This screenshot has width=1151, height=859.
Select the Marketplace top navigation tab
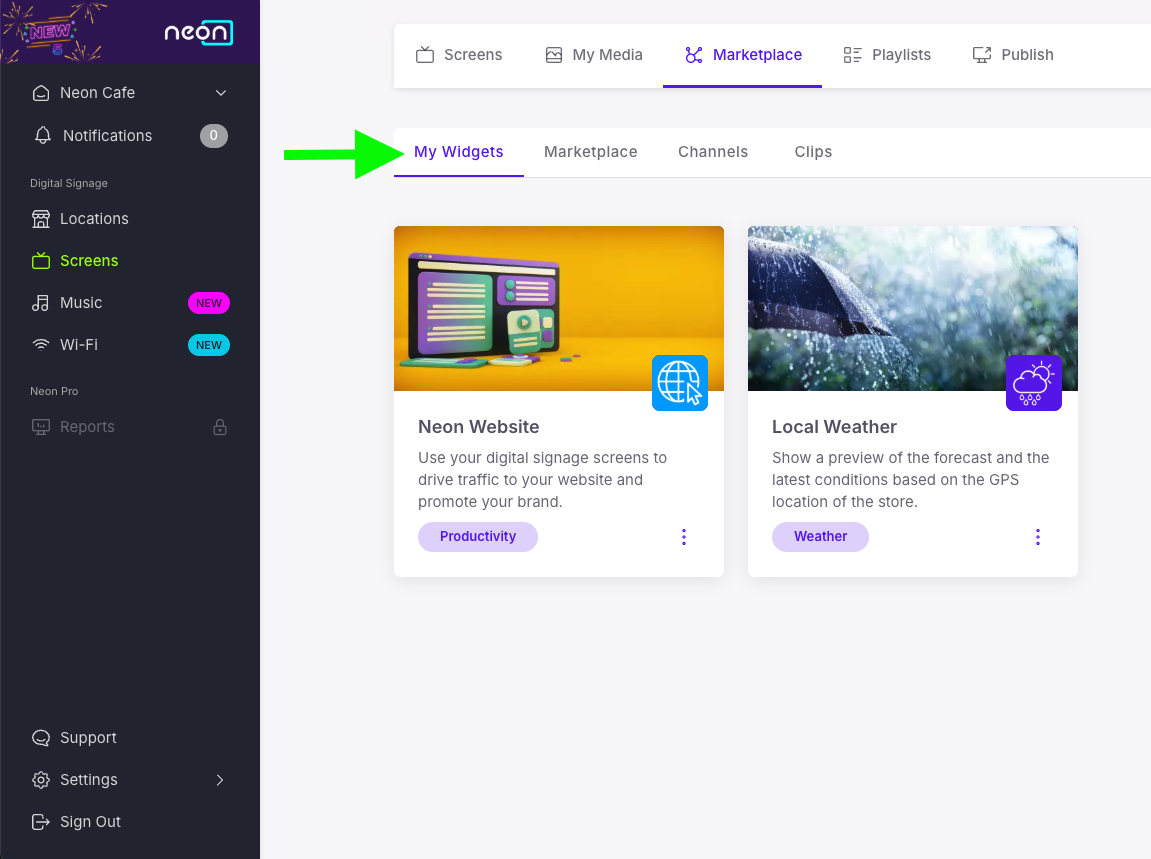click(742, 55)
